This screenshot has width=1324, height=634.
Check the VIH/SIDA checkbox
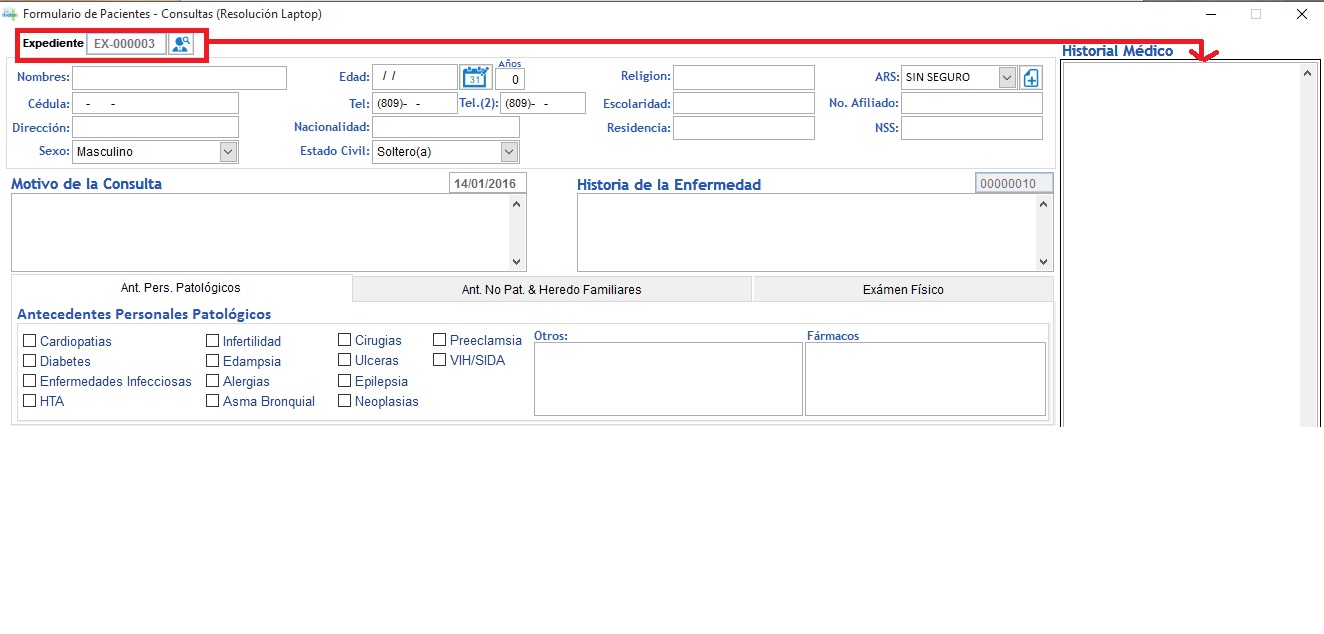[440, 360]
